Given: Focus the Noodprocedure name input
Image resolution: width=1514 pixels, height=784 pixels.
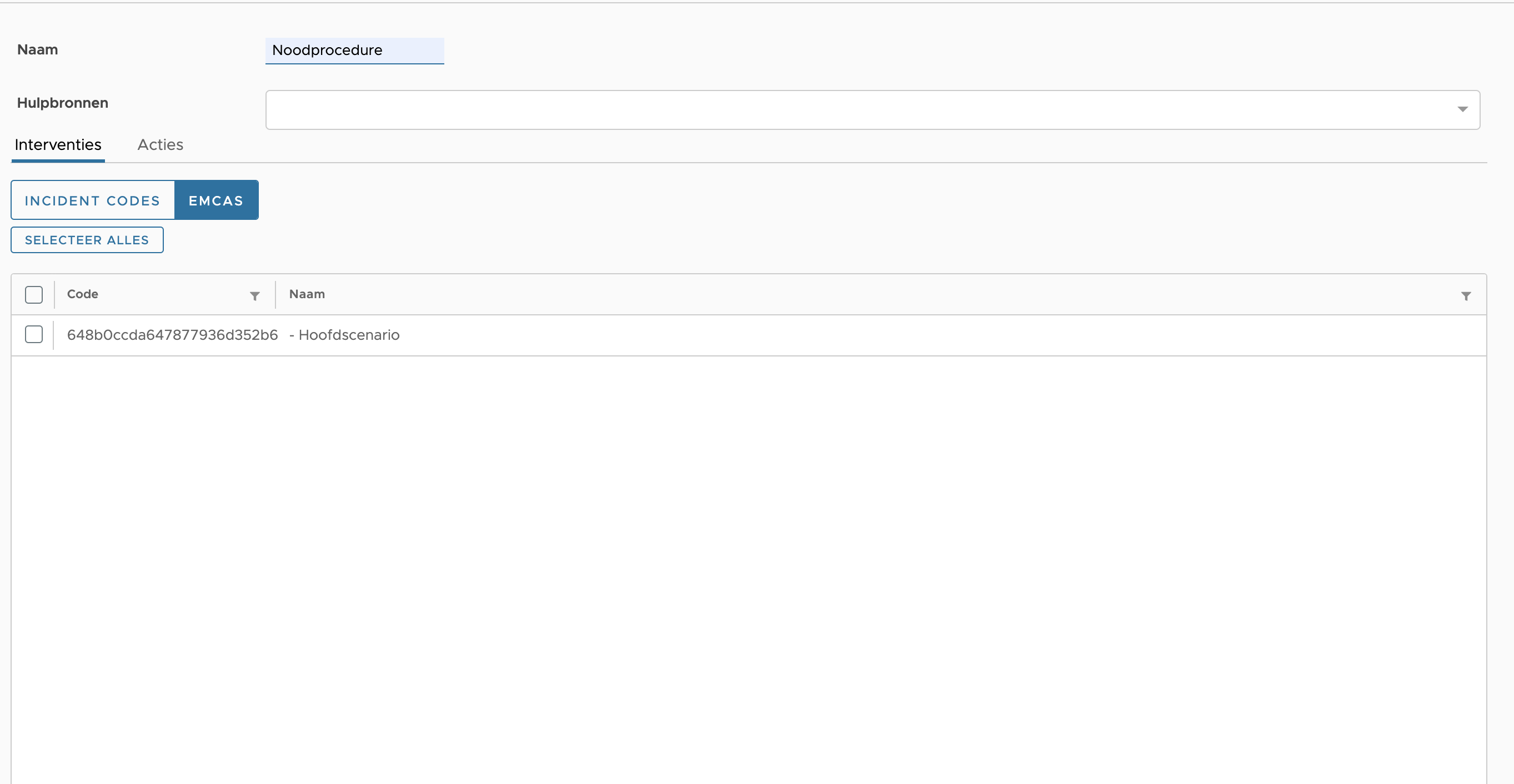Looking at the screenshot, I should pos(354,51).
